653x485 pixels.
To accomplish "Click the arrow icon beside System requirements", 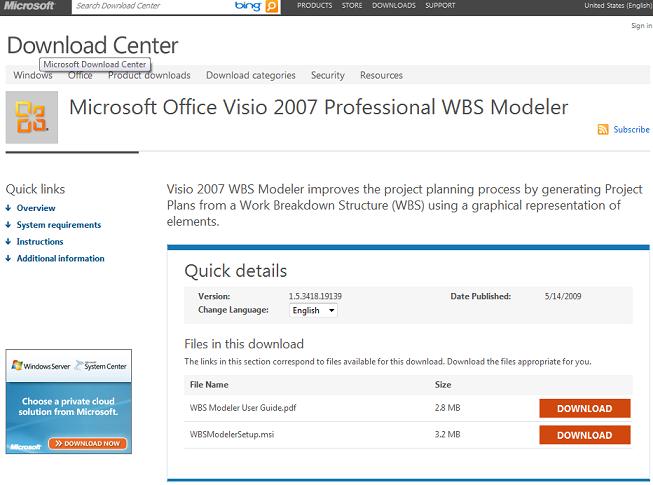I will pyautogui.click(x=9, y=225).
